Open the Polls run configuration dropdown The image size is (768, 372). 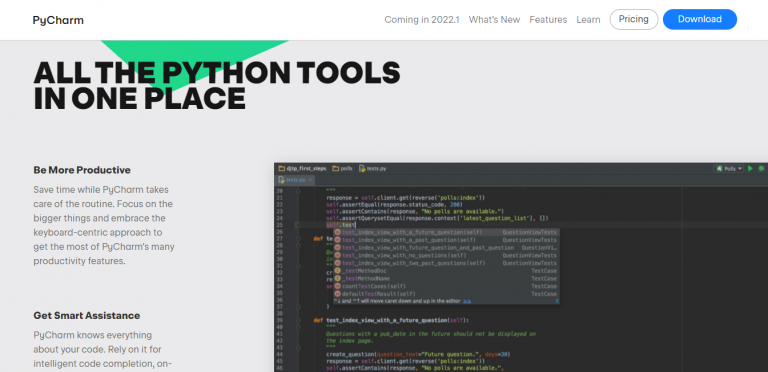tap(729, 168)
